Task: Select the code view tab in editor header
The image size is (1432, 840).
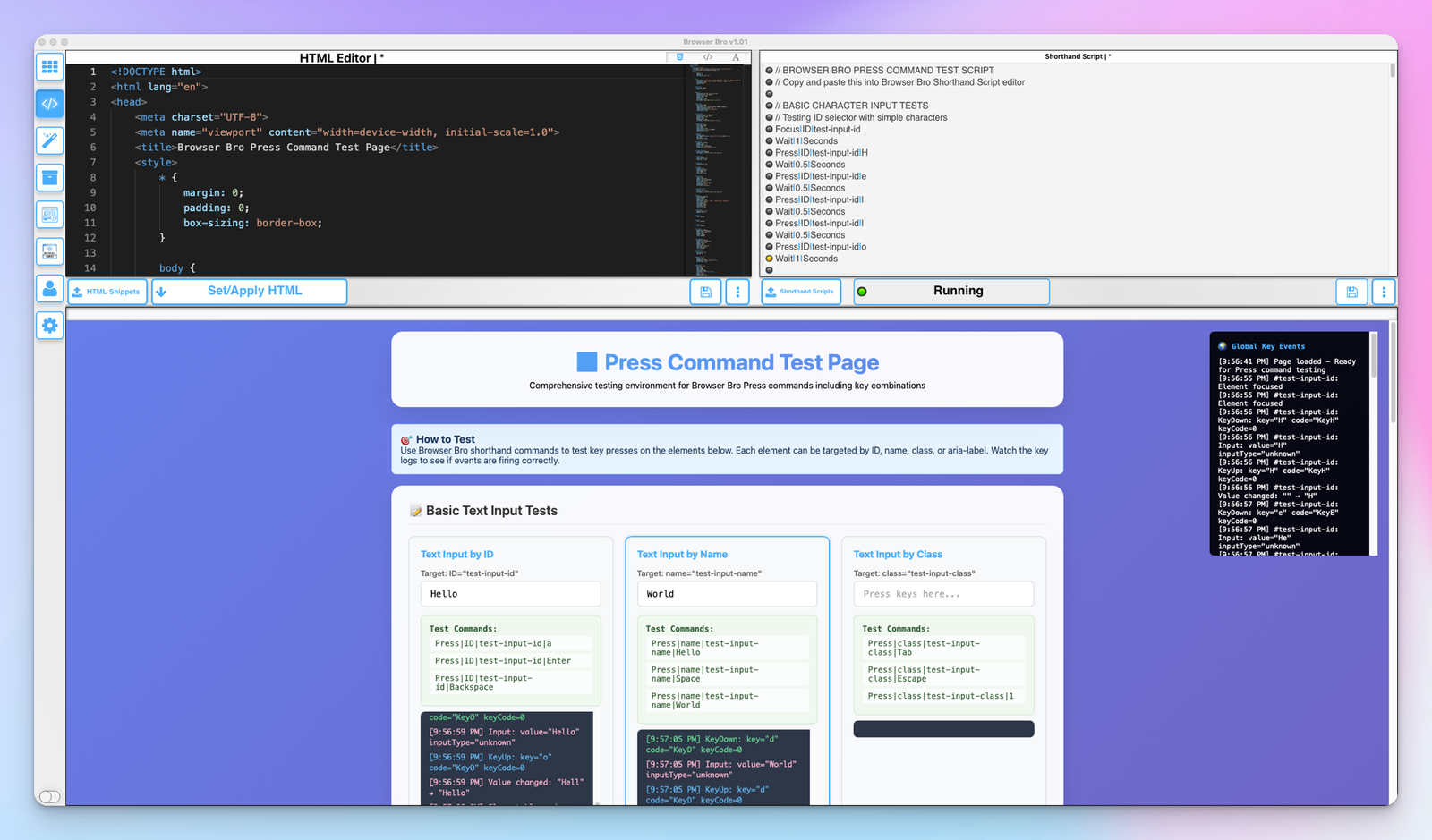Action: 707,57
